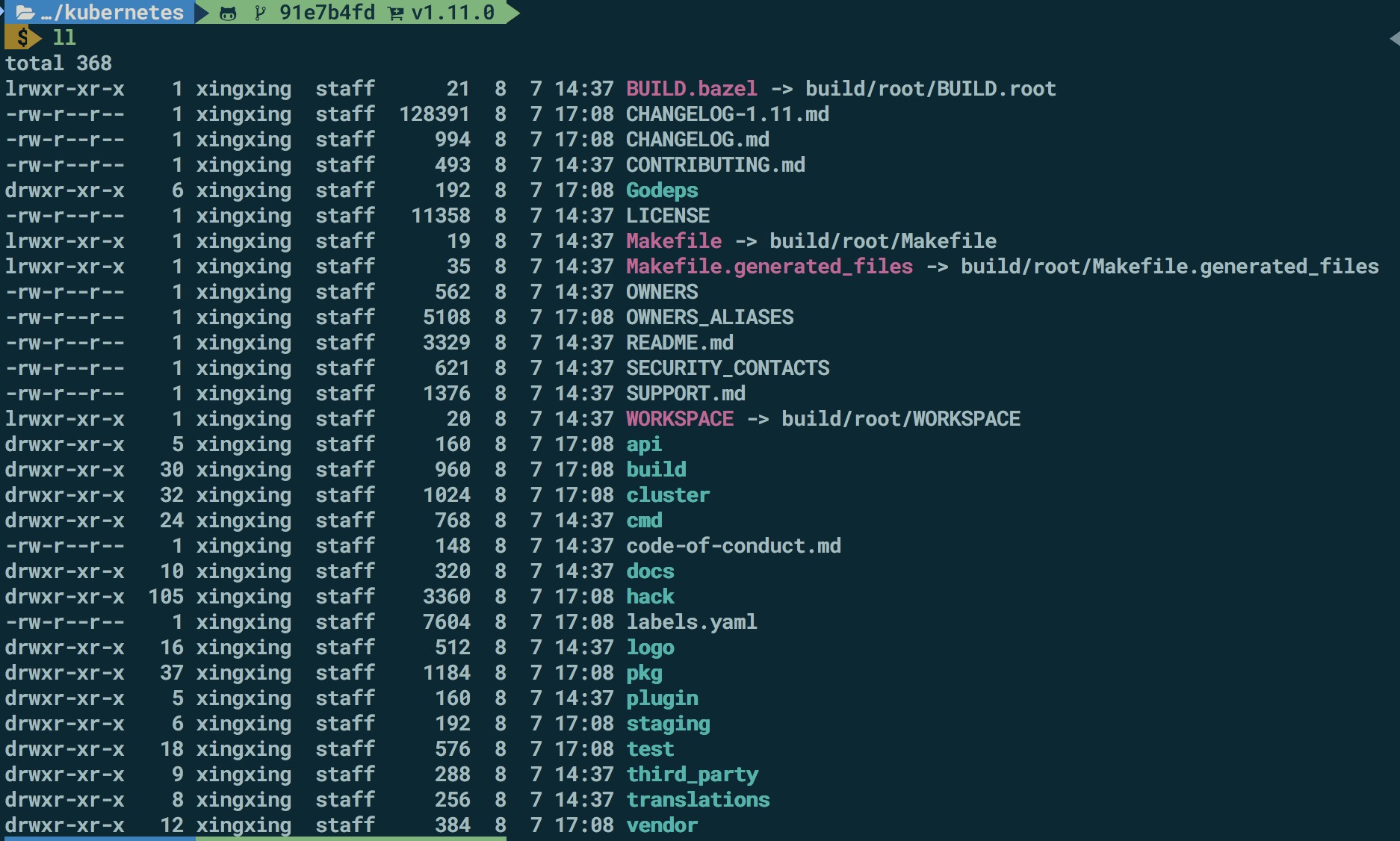The image size is (1400, 841).
Task: Click the 'total 368' line
Action: click(x=58, y=63)
